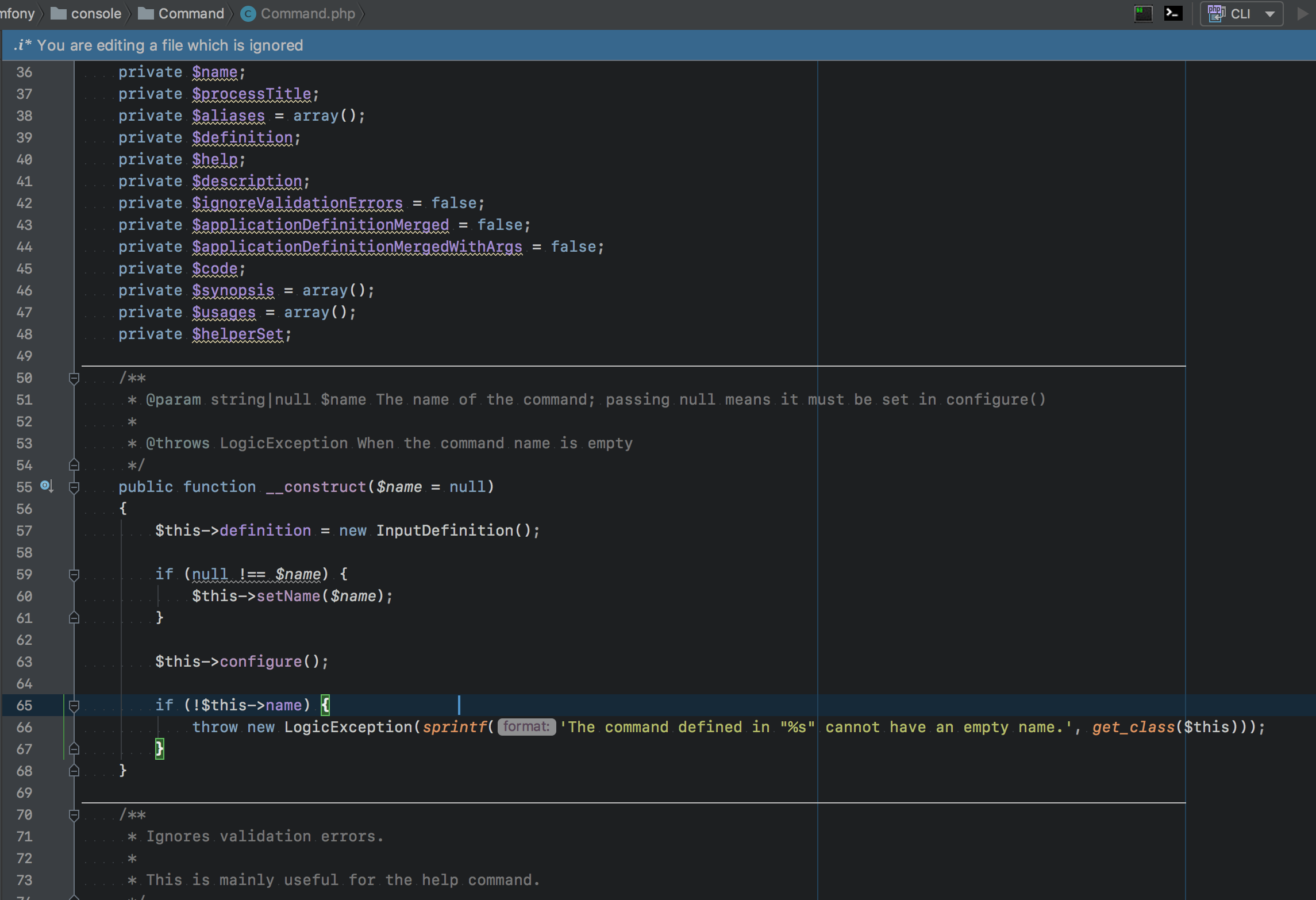
Task: Toggle fold marker on line 65
Action: click(74, 706)
